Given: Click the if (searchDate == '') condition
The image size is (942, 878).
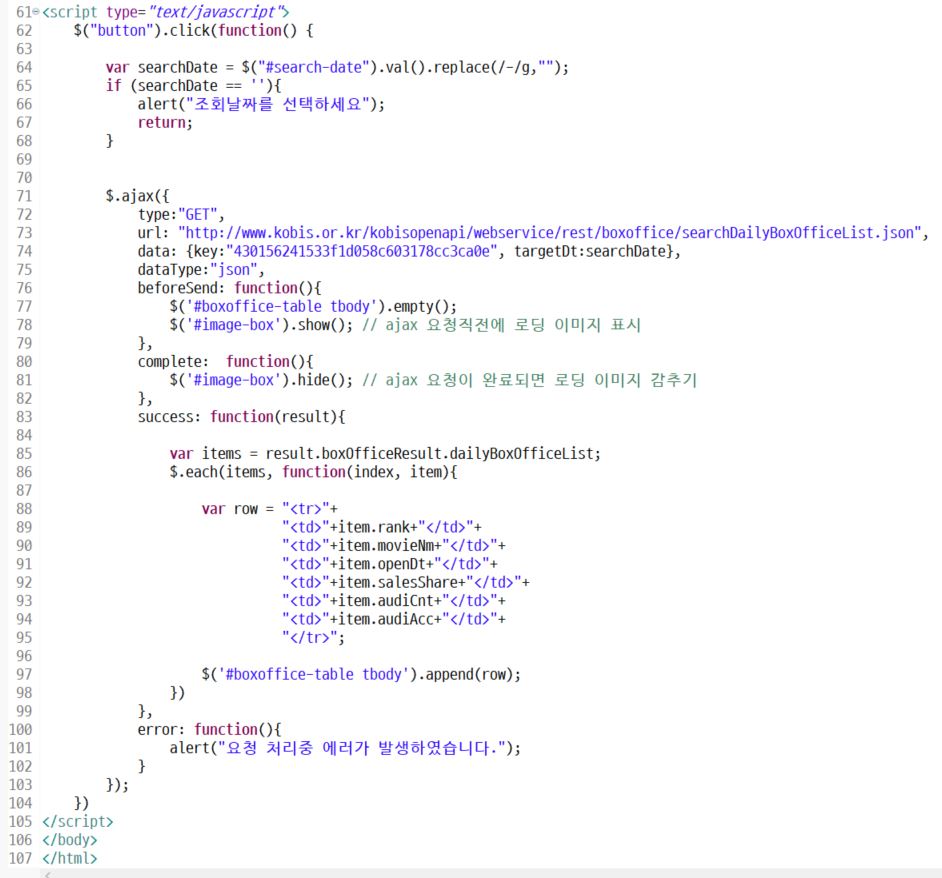Looking at the screenshot, I should pos(189,86).
